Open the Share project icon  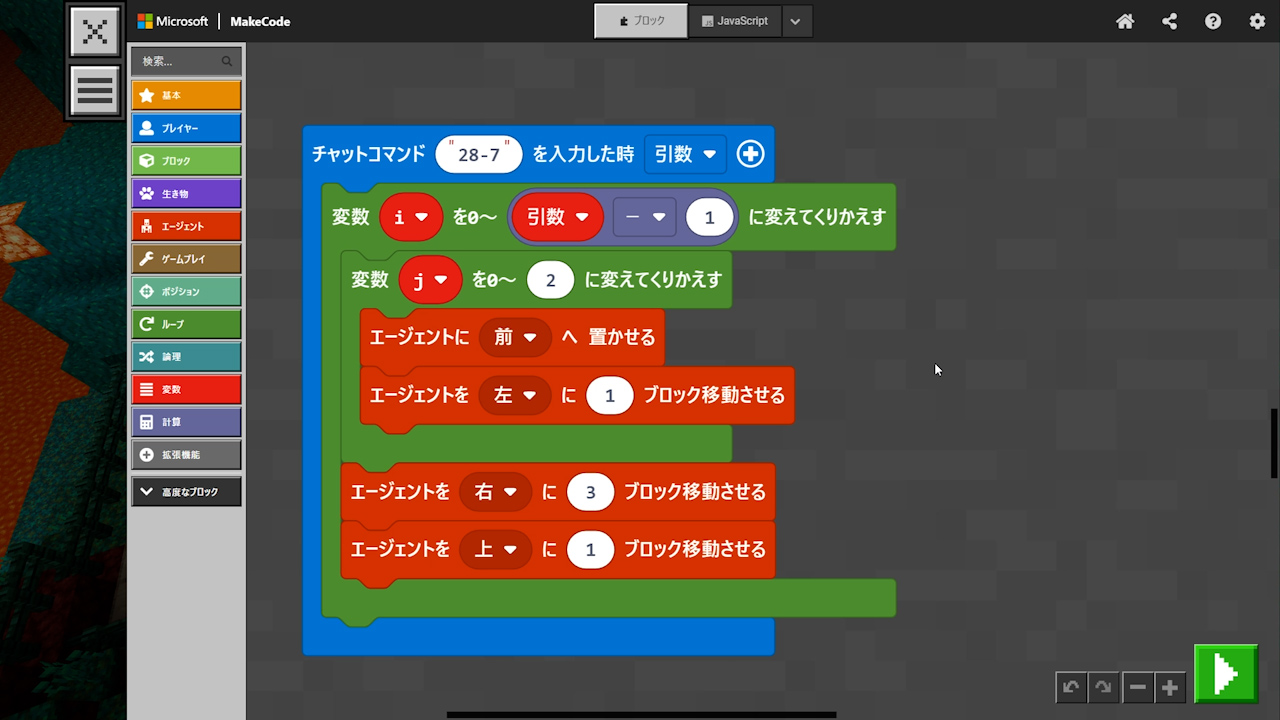point(1169,21)
